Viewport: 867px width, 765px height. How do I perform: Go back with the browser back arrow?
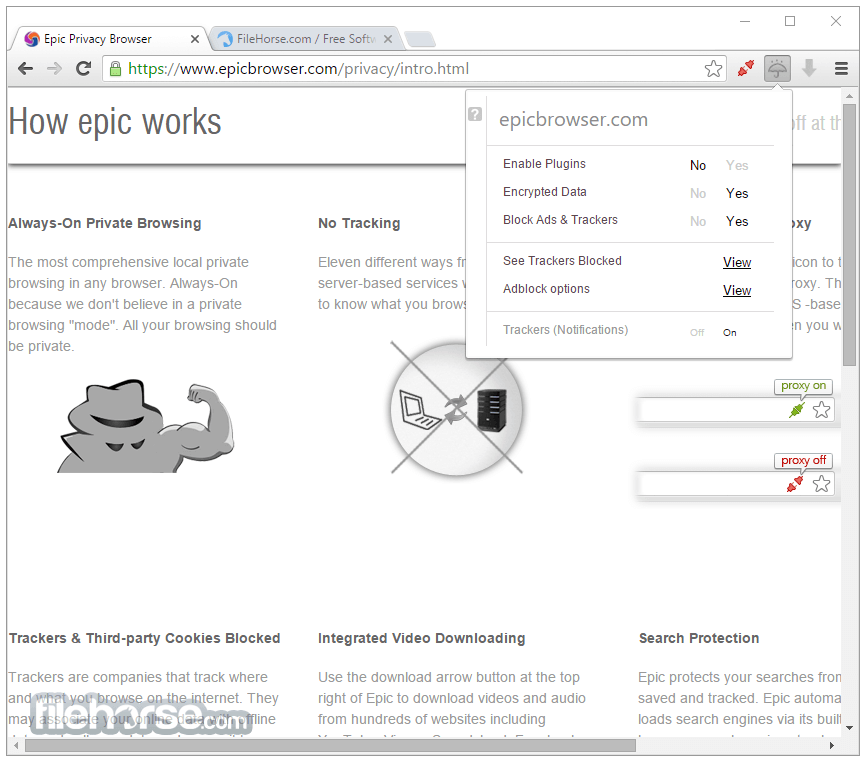(25, 69)
